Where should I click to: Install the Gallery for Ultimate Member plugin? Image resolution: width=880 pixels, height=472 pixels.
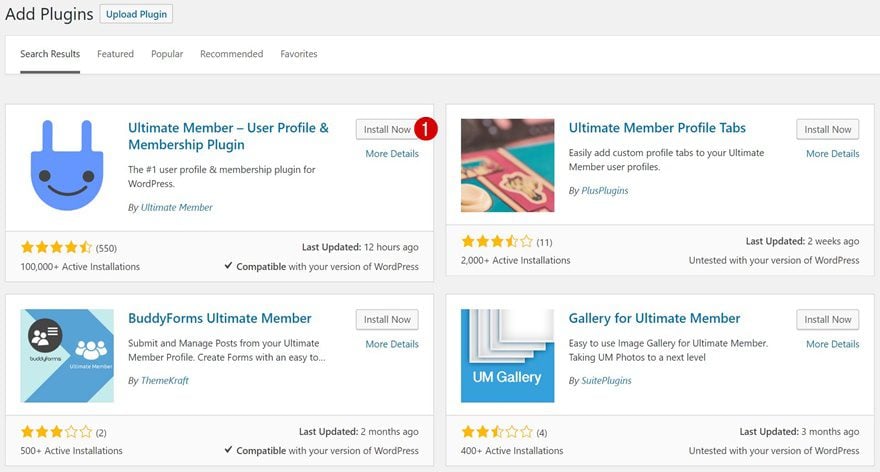point(828,319)
